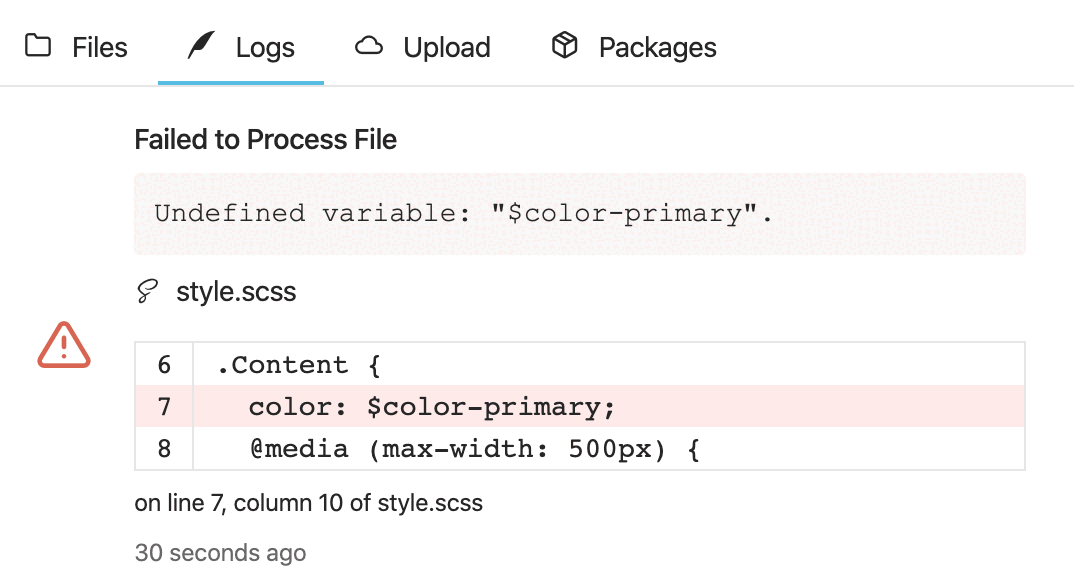Viewport: 1074px width, 587px height.
Task: Select the Logs tab label
Action: 265,47
